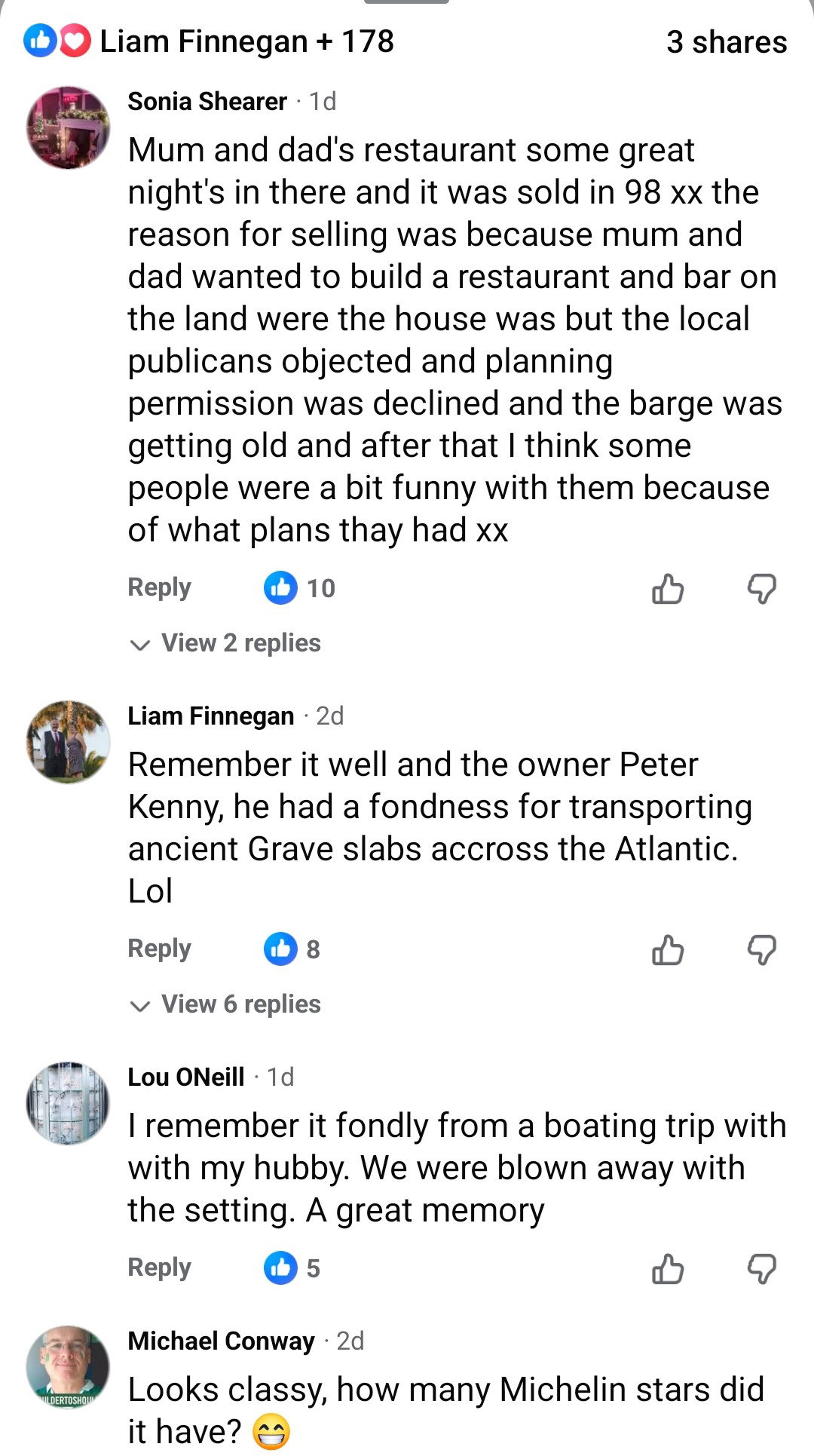Image resolution: width=814 pixels, height=1456 pixels.
Task: Expand the 2 replies under Sonia Shearer's comment
Action: click(x=240, y=643)
